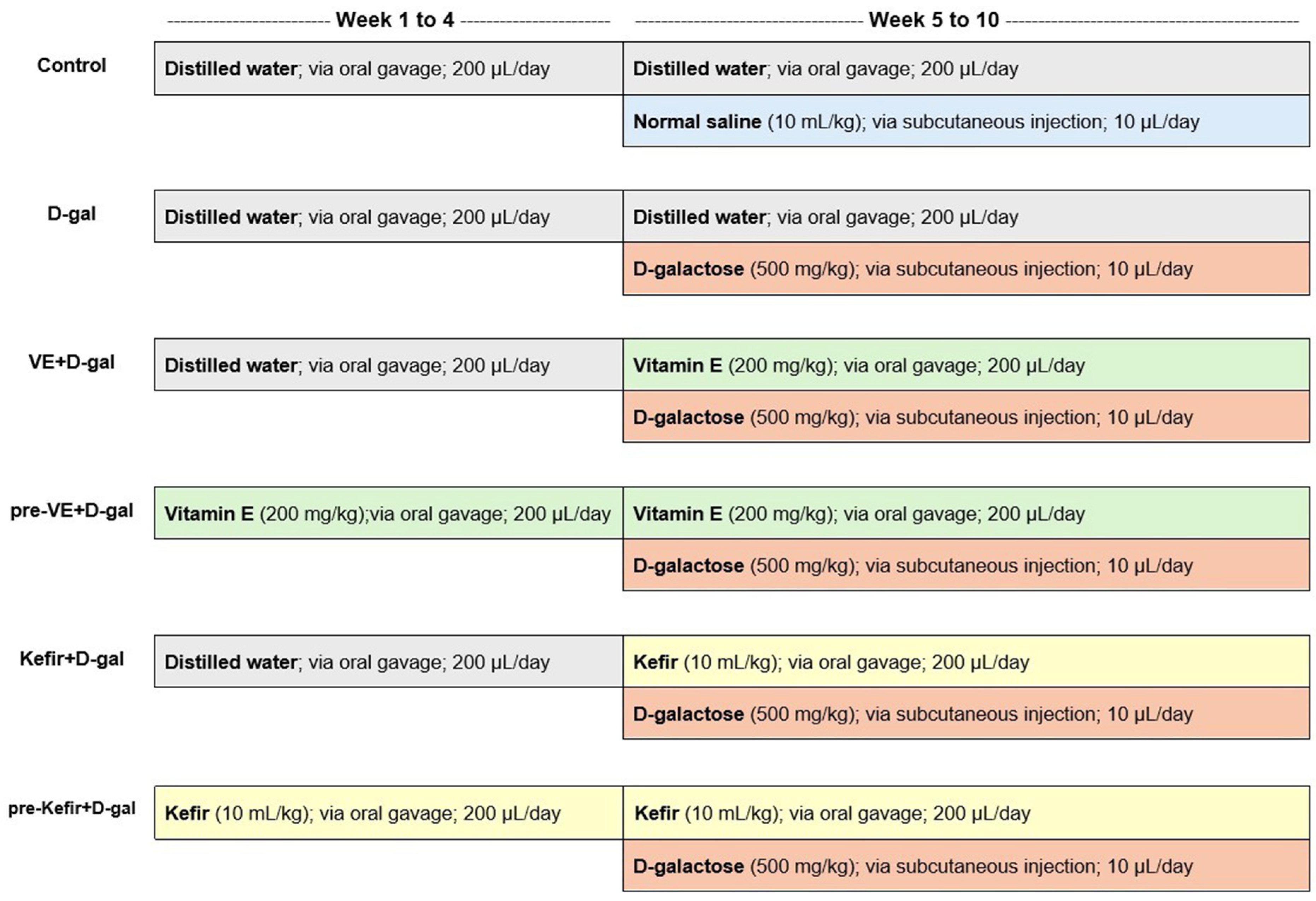Click the Vitamin E cell under Week 1 to 4
Image resolution: width=1316 pixels, height=901 pixels.
click(388, 513)
